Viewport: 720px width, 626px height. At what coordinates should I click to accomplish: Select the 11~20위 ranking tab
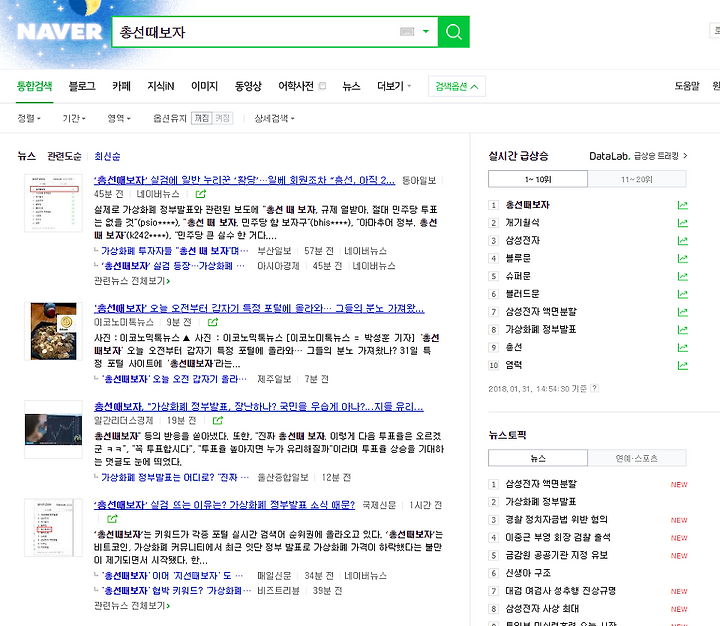click(636, 179)
